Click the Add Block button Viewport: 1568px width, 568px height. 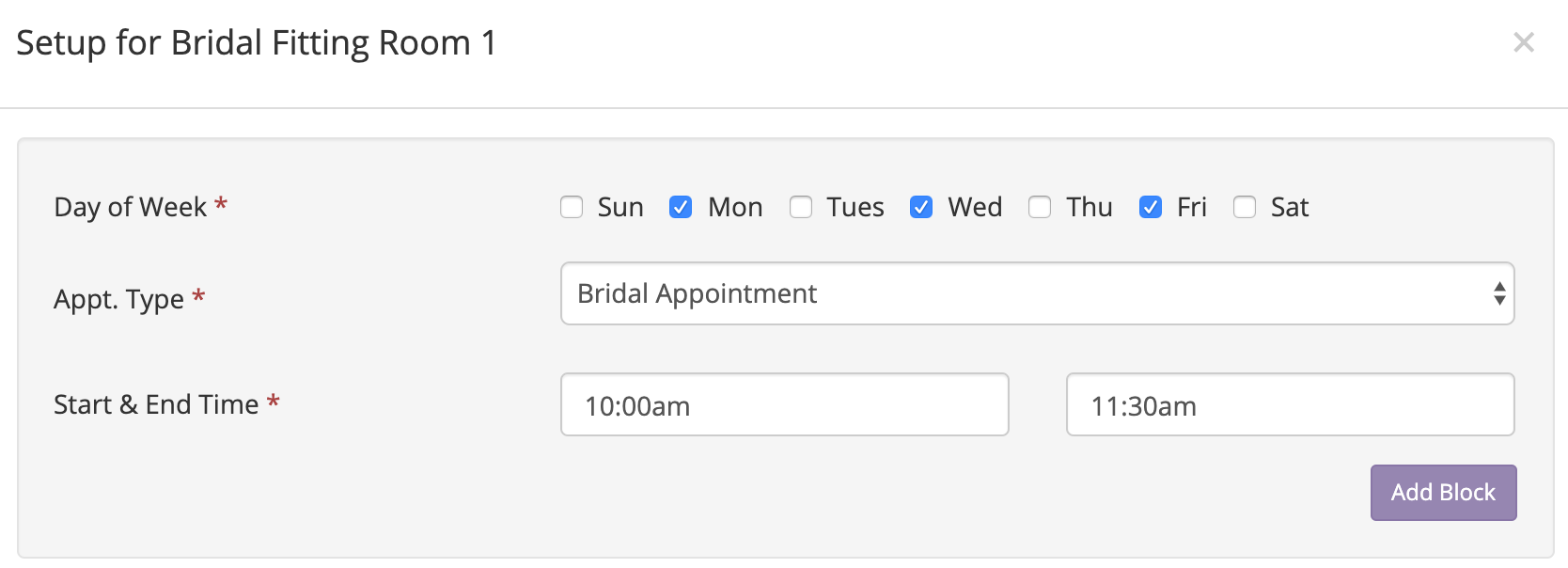[x=1443, y=493]
